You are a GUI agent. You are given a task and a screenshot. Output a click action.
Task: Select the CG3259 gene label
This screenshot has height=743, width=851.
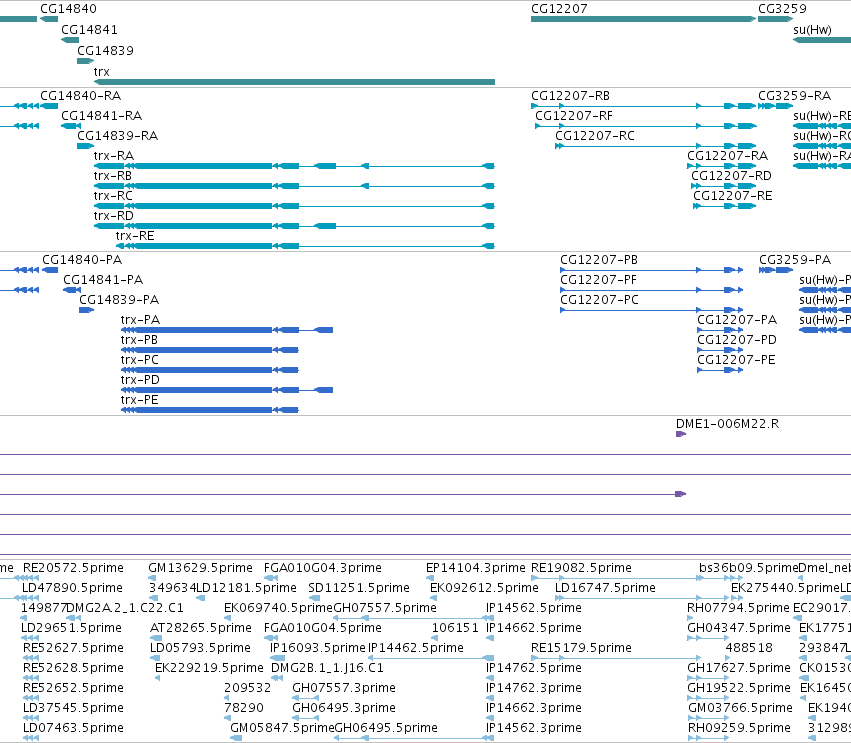click(x=782, y=9)
